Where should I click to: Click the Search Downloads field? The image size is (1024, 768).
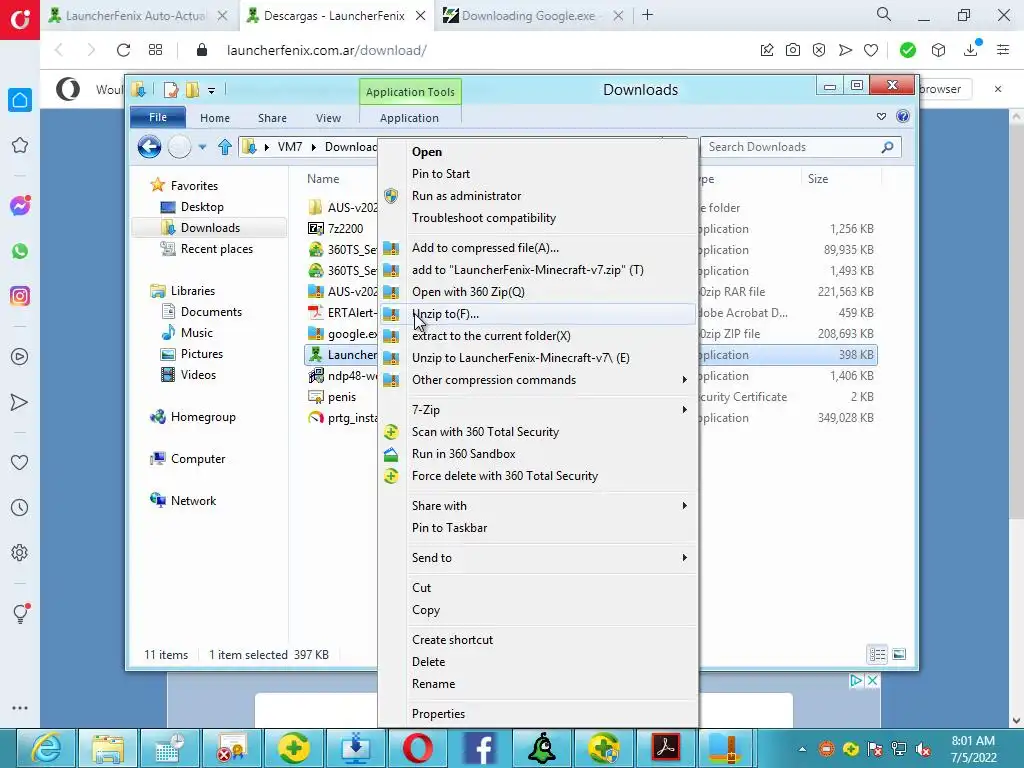pos(801,147)
